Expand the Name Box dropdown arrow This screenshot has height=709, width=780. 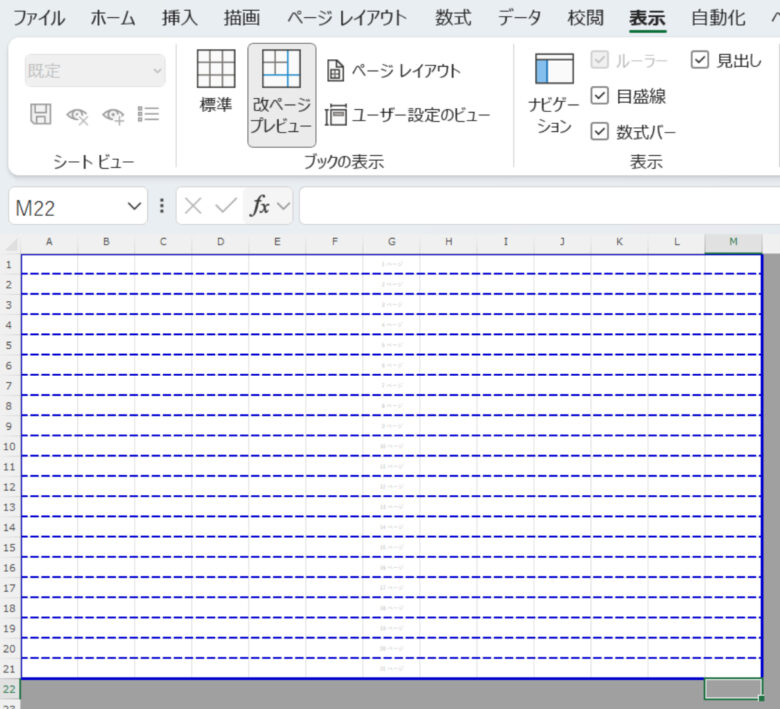click(x=134, y=205)
